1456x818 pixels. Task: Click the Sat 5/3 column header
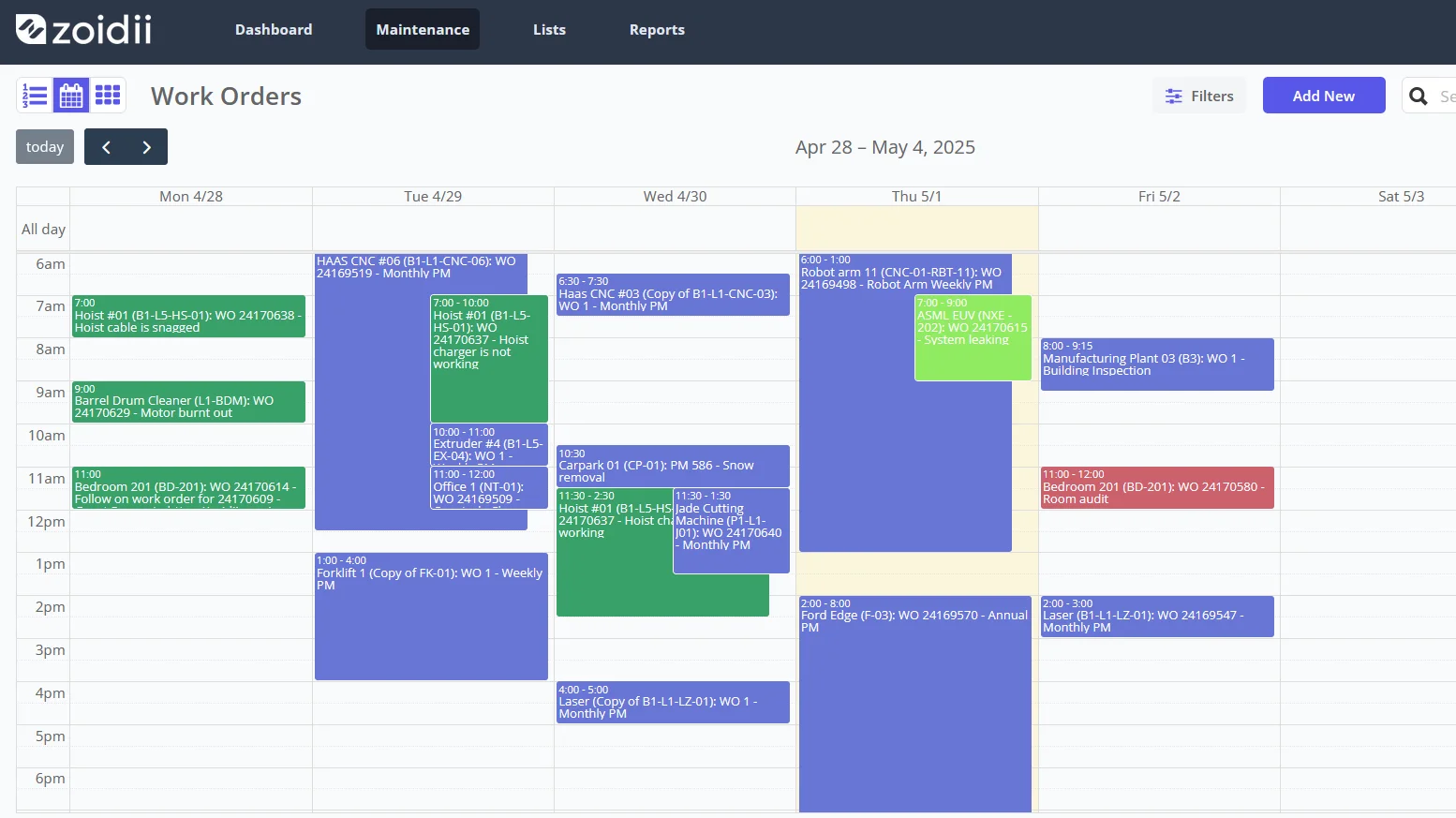coord(1401,196)
